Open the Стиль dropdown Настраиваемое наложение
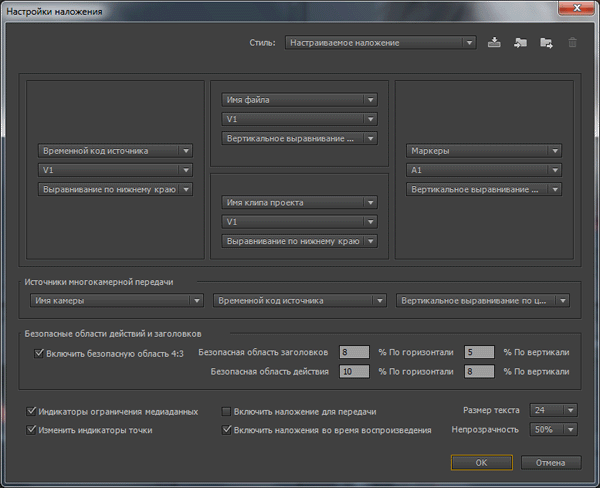The height and width of the screenshot is (488, 600). (x=380, y=42)
